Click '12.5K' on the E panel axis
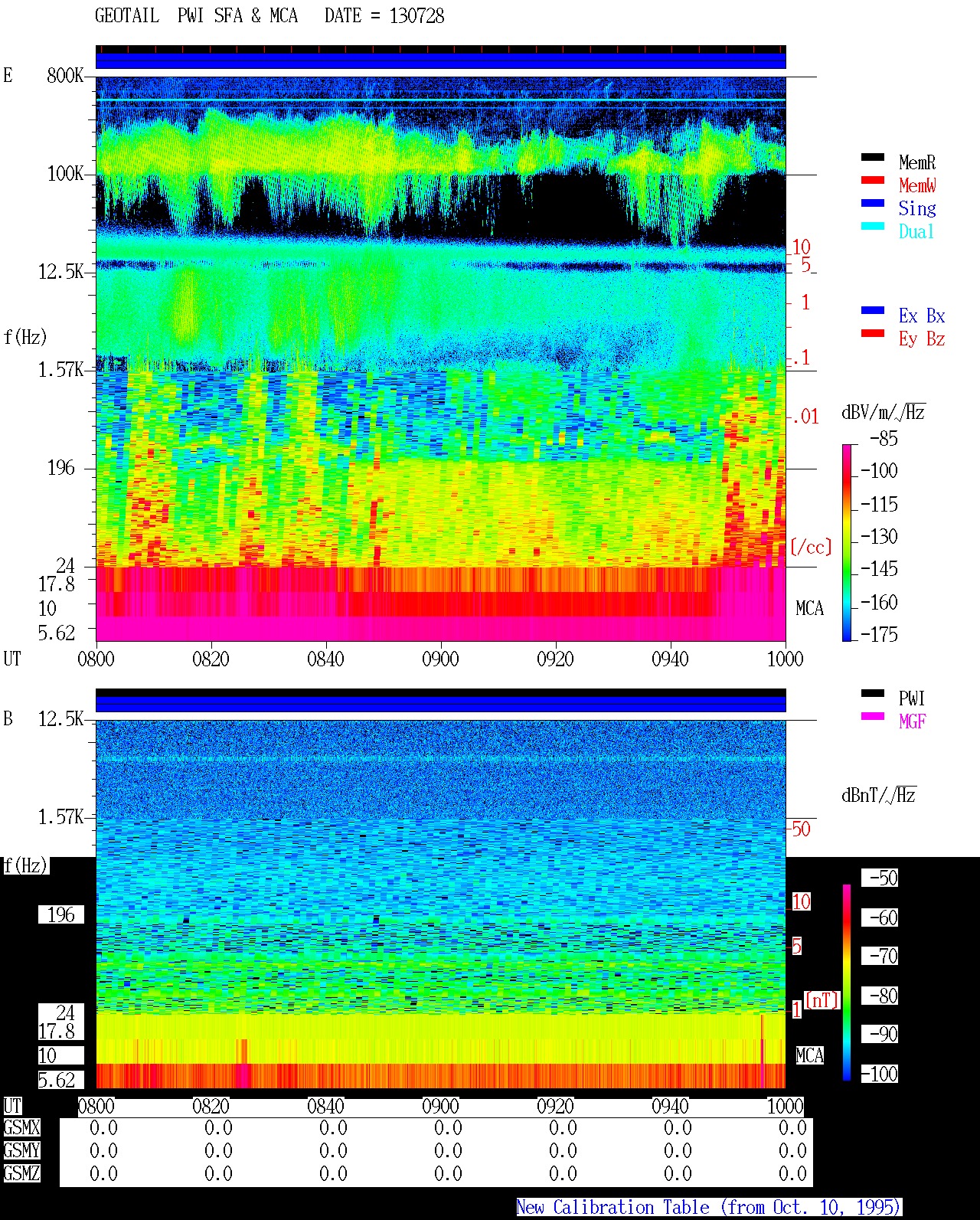Image resolution: width=980 pixels, height=1220 pixels. point(61,272)
